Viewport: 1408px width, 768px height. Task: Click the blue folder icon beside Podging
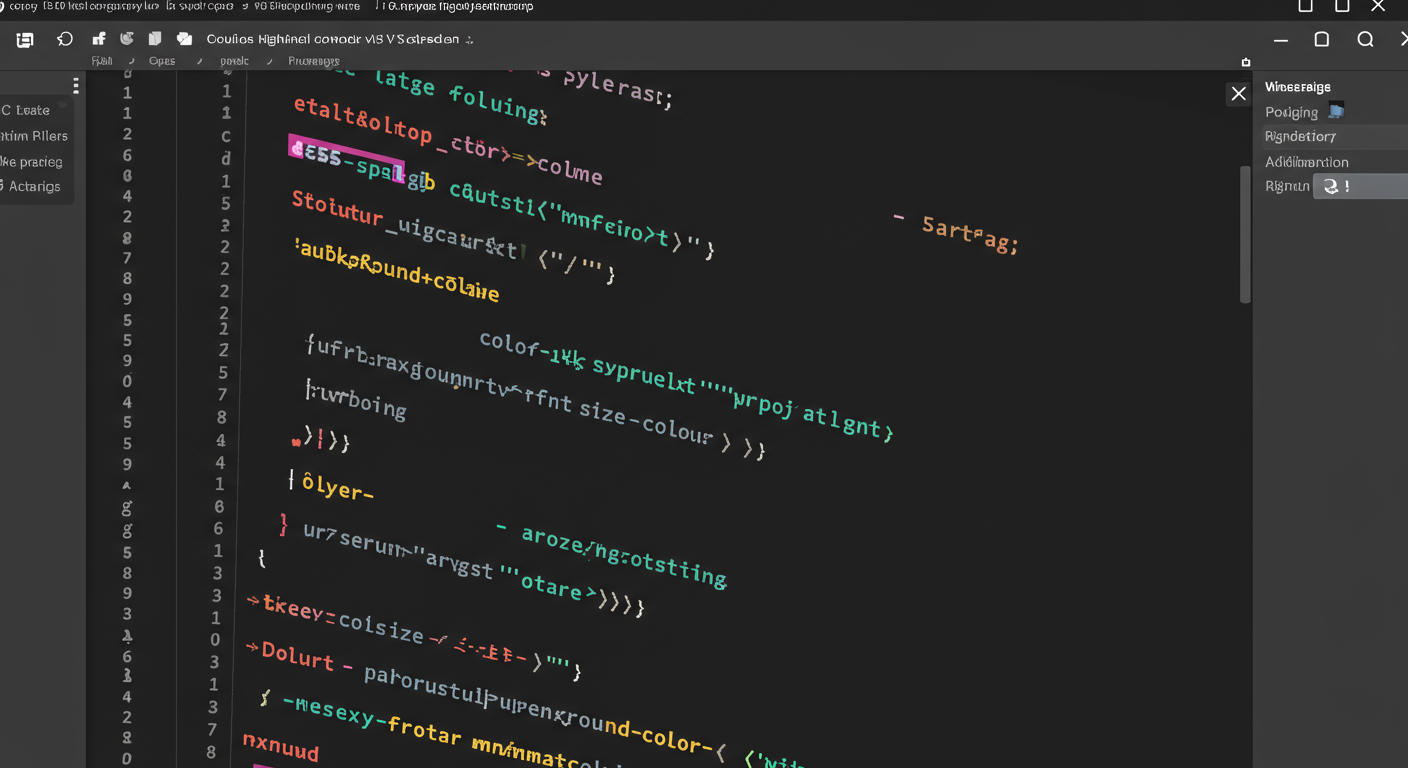point(1336,111)
